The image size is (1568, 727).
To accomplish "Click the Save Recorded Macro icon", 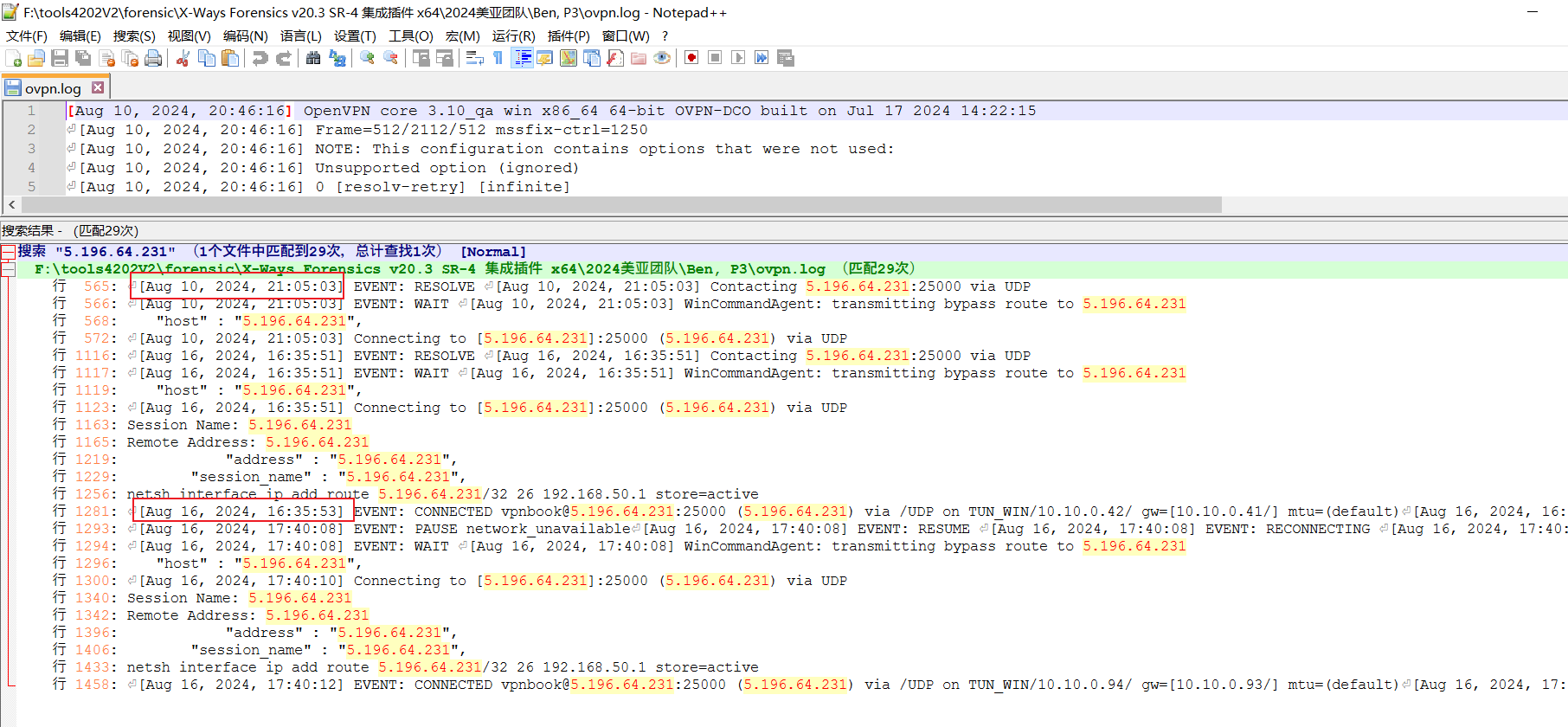I will 786,58.
